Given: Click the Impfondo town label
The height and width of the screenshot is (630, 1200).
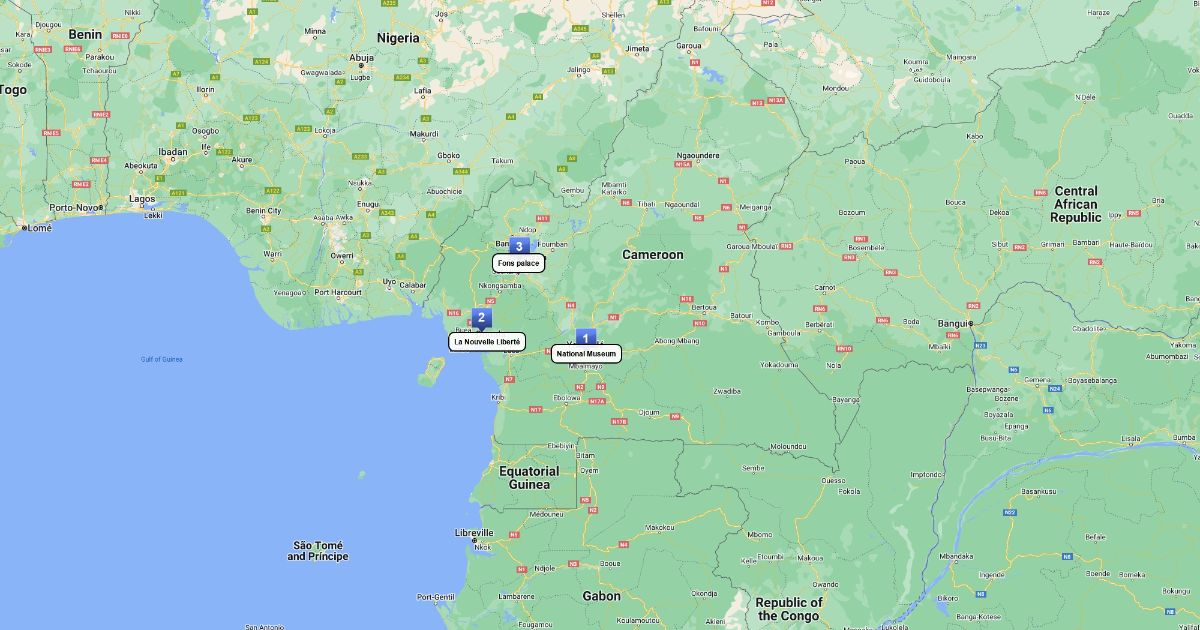Looking at the screenshot, I should [927, 474].
